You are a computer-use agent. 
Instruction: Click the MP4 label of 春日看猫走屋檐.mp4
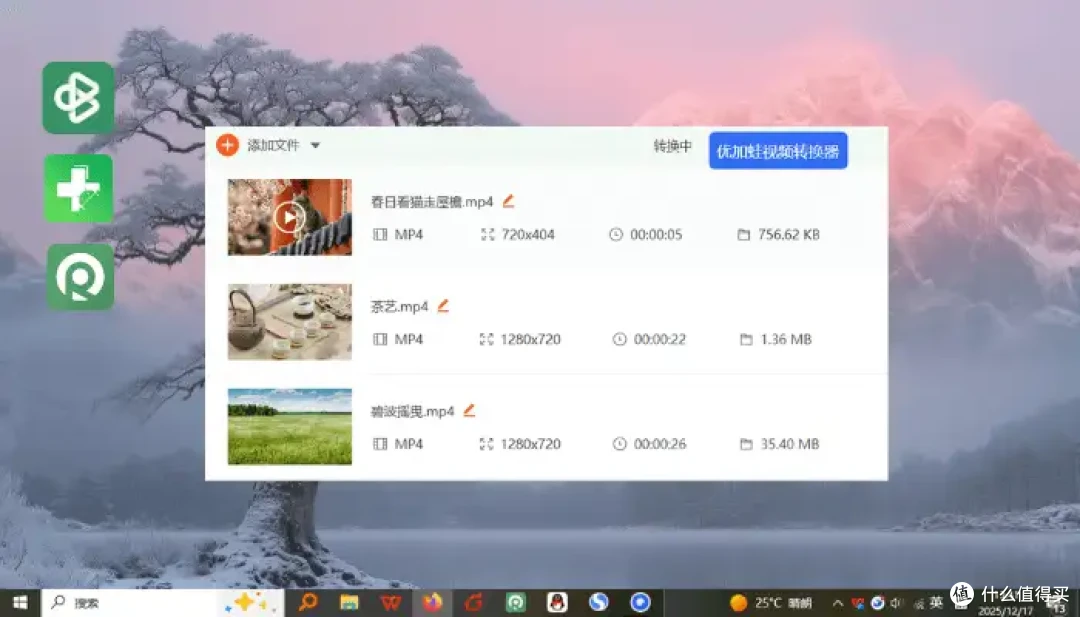click(408, 234)
